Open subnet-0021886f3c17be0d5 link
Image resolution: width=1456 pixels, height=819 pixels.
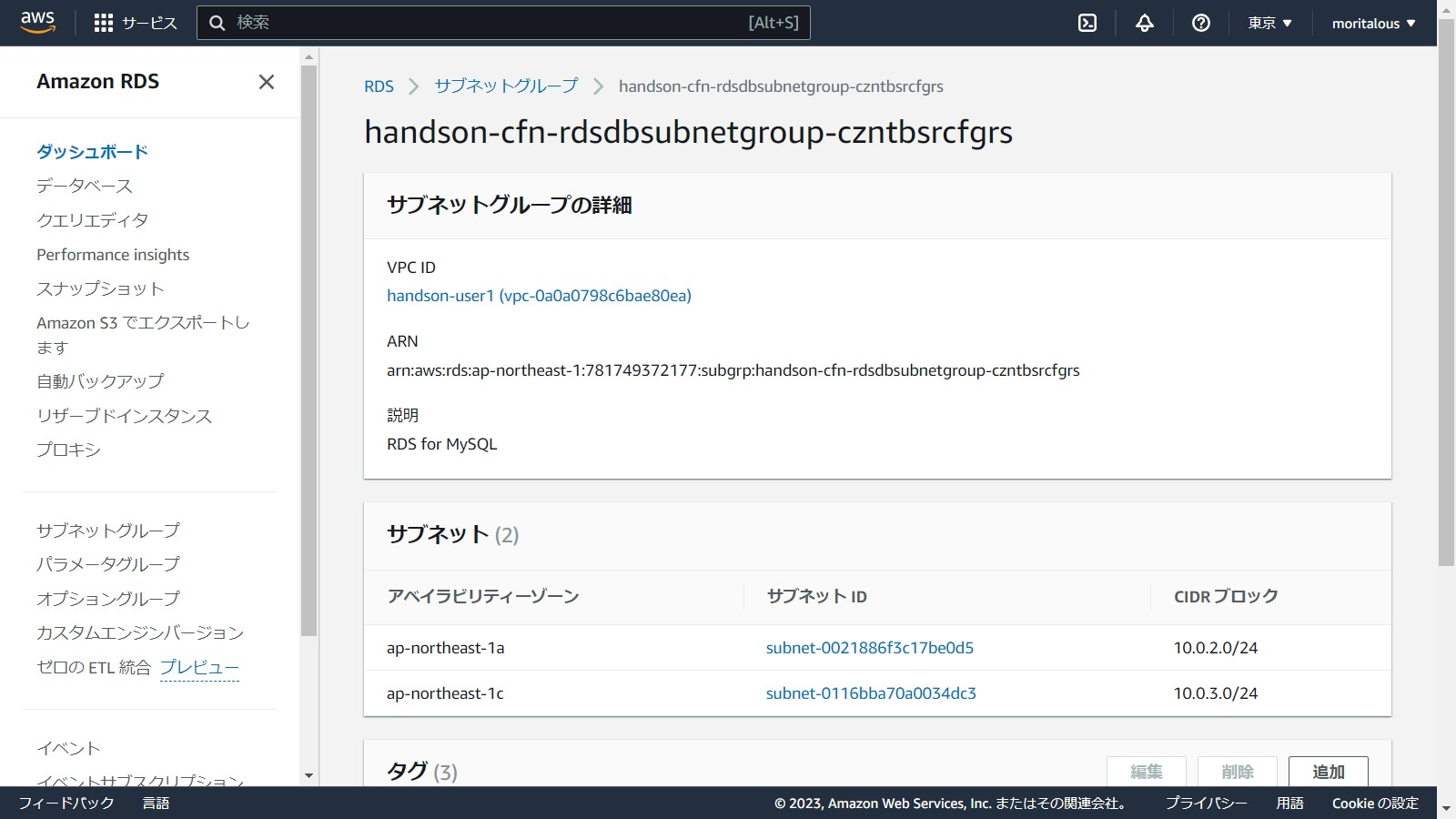pos(869,648)
